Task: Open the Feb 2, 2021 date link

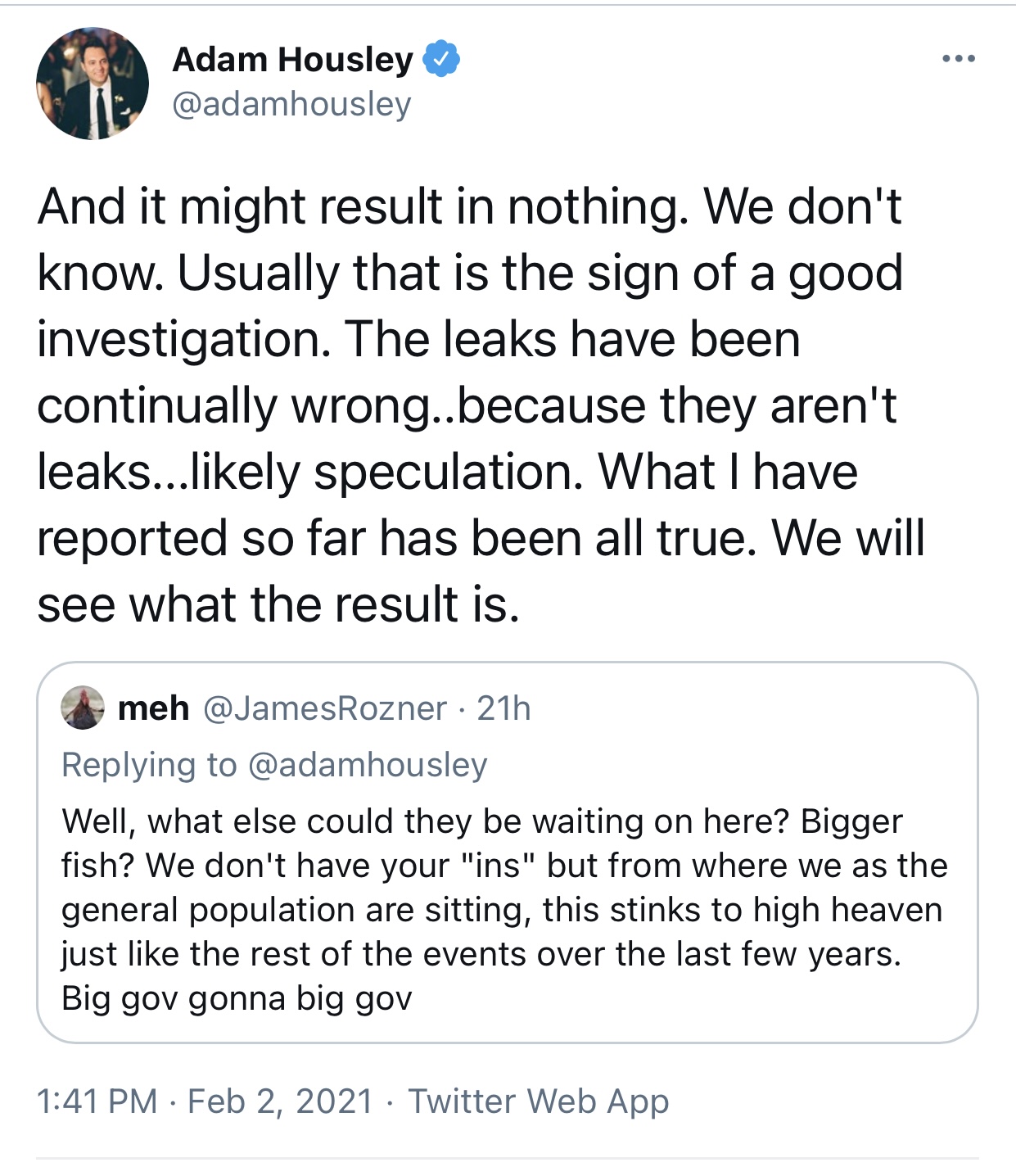Action: pos(280,1101)
